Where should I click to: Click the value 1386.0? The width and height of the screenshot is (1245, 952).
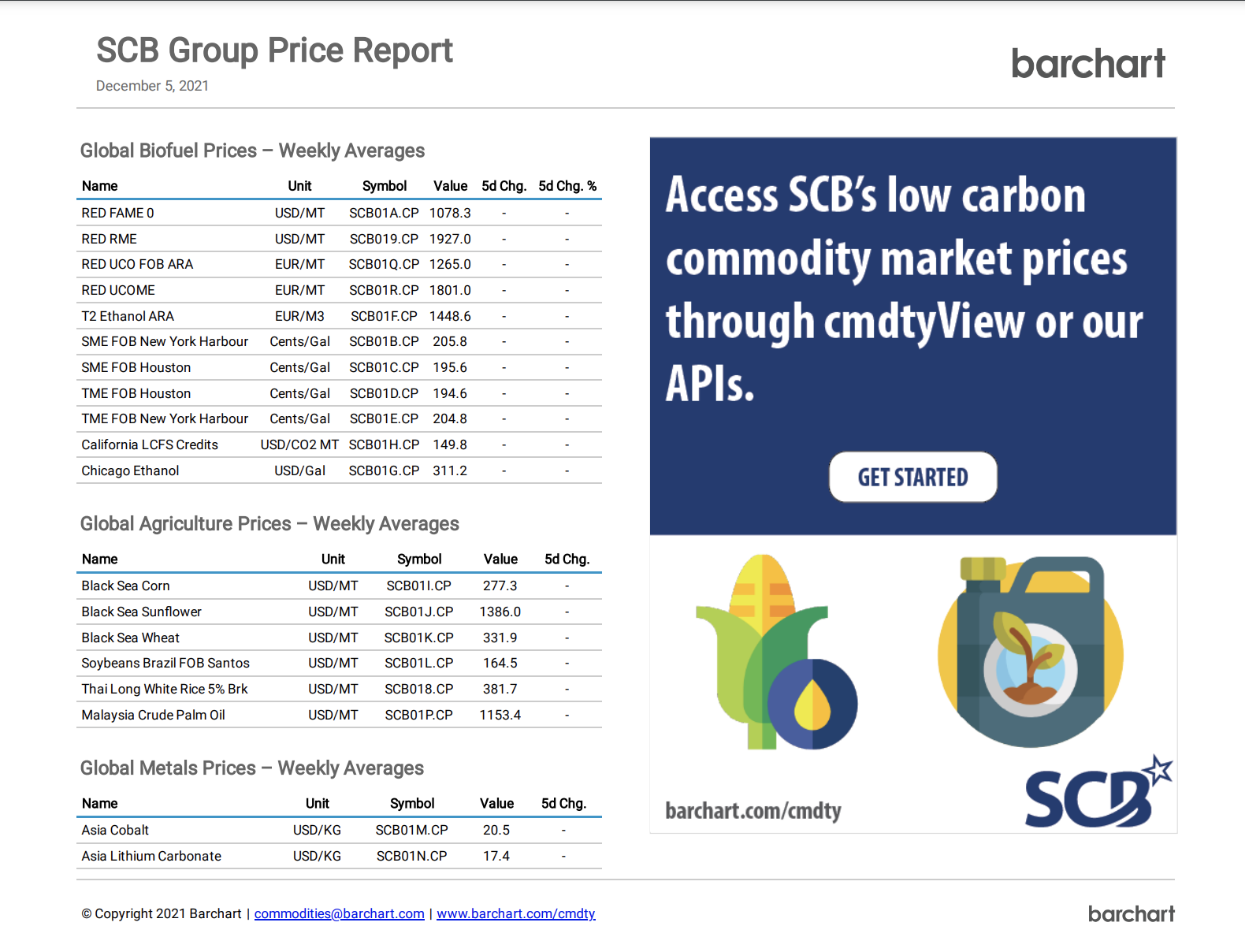(500, 612)
